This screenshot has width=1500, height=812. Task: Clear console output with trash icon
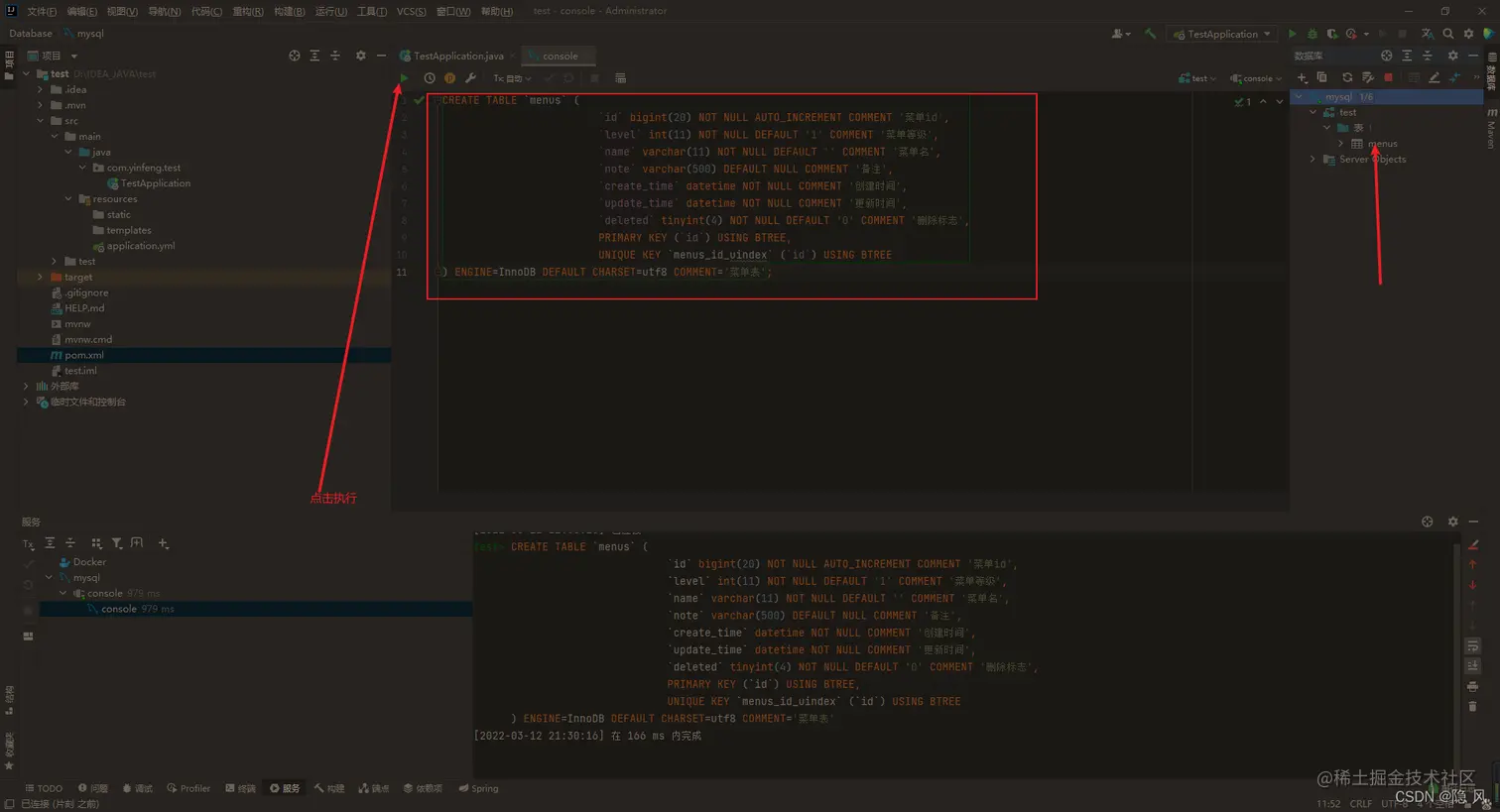(x=1472, y=706)
